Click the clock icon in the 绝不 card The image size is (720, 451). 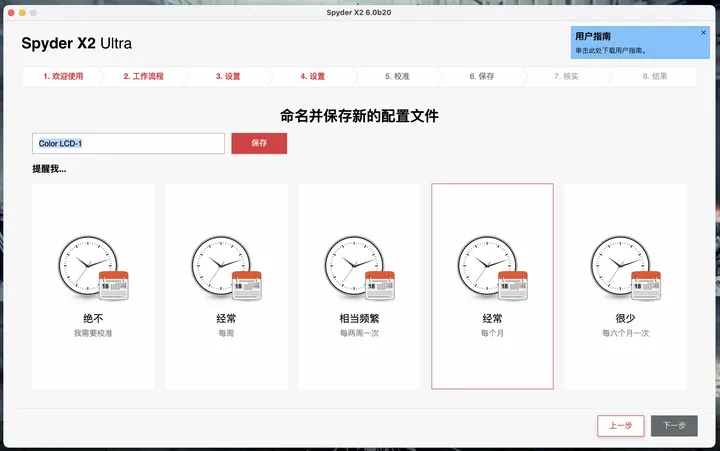(x=94, y=268)
